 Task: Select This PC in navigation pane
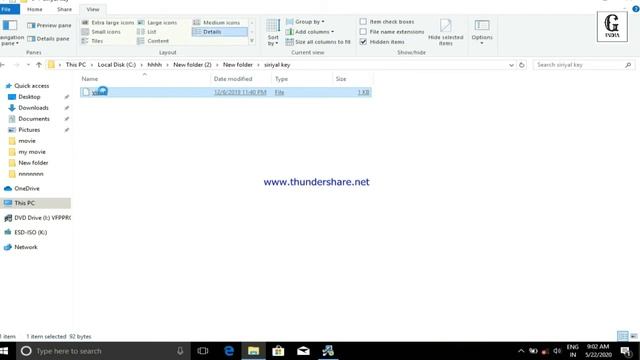35,203
